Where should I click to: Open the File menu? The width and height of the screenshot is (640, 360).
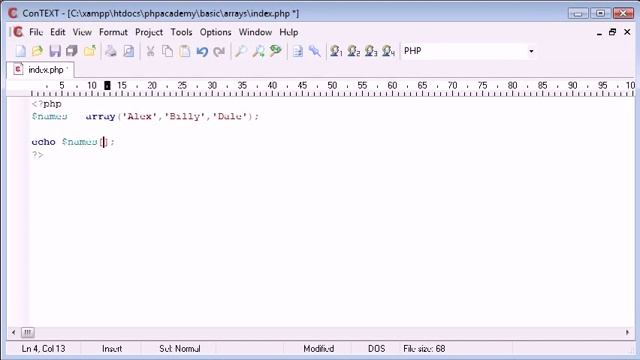pyautogui.click(x=36, y=32)
